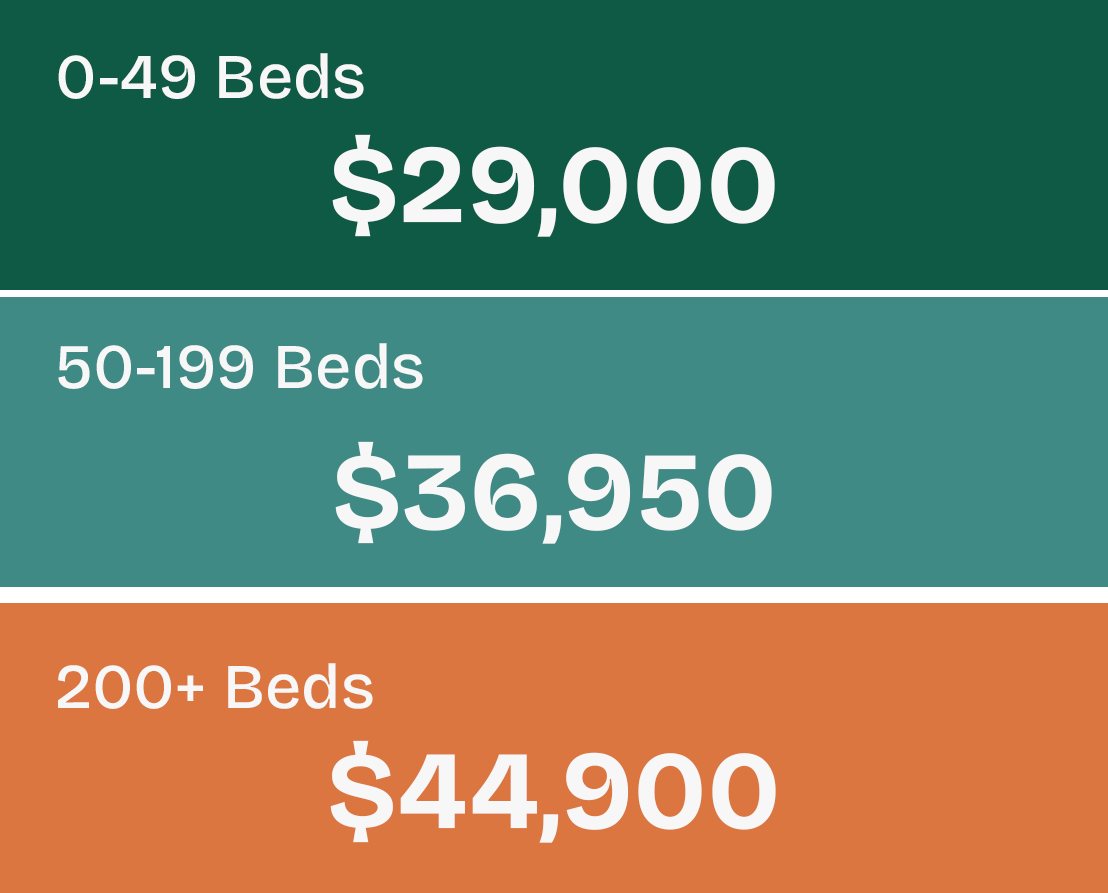Click the word Beds in the green panel
This screenshot has width=1108, height=893.
(290, 77)
